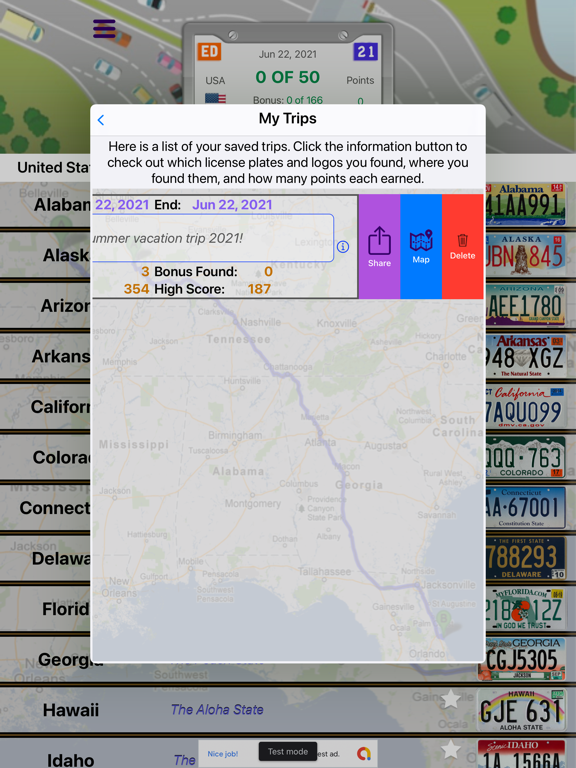Tap the High Score value 187
Screen dimensions: 576x768
point(260,289)
